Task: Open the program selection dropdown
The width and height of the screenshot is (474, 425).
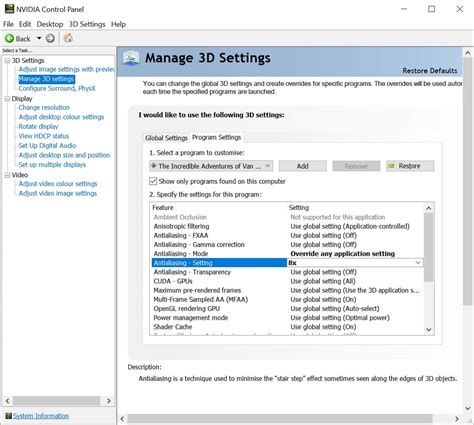Action: (211, 166)
